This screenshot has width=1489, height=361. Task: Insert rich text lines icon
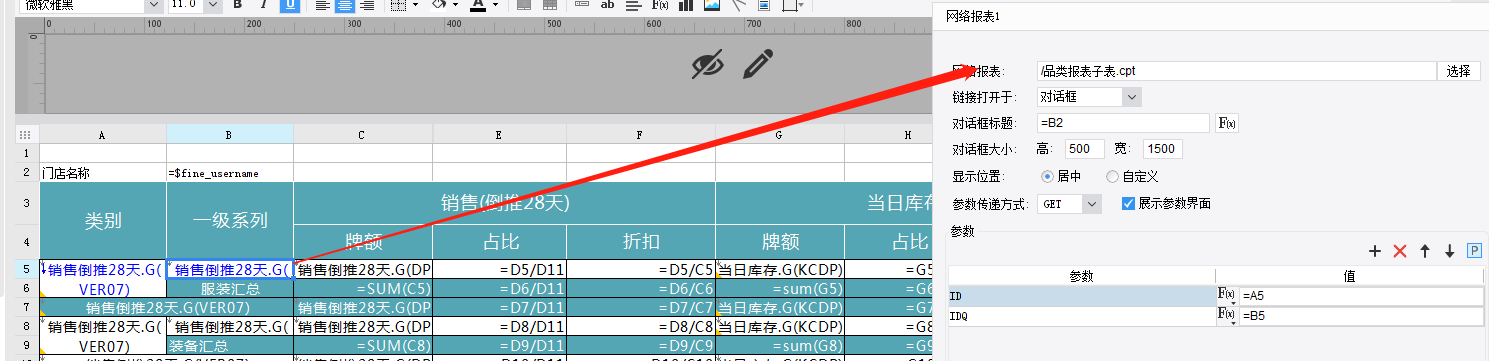[x=634, y=5]
